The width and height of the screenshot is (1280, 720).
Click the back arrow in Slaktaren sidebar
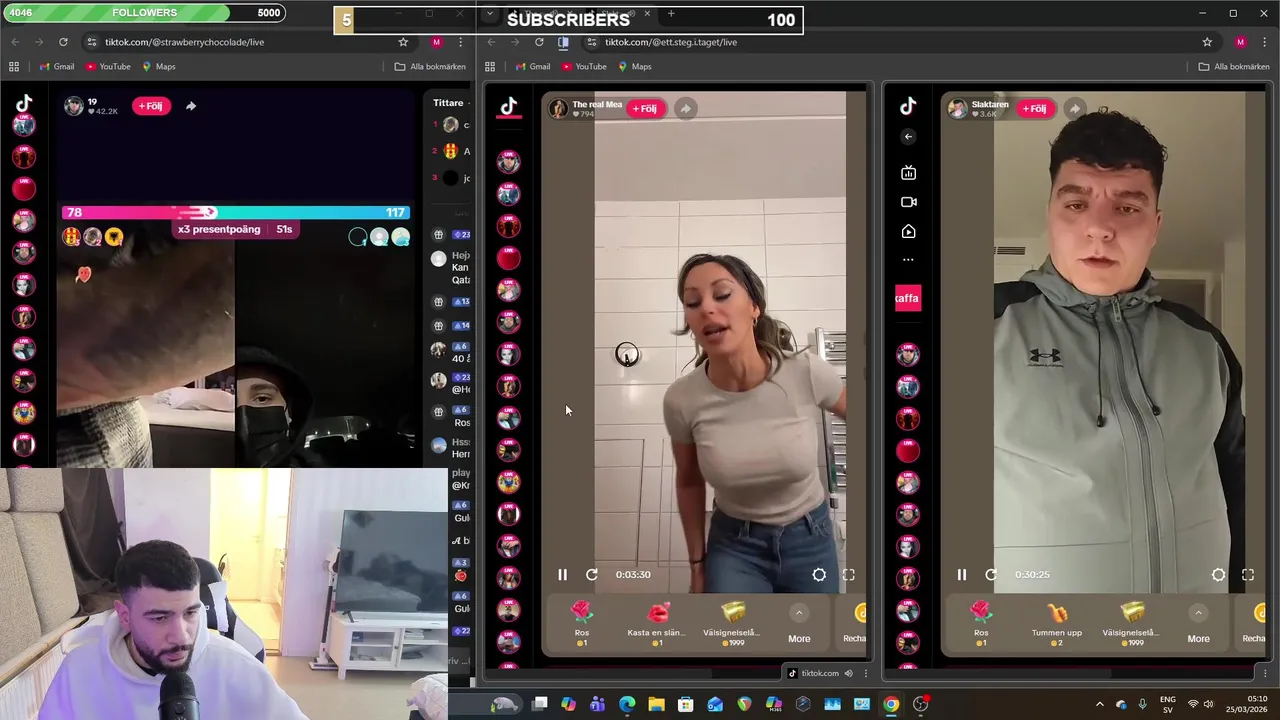pyautogui.click(x=908, y=137)
